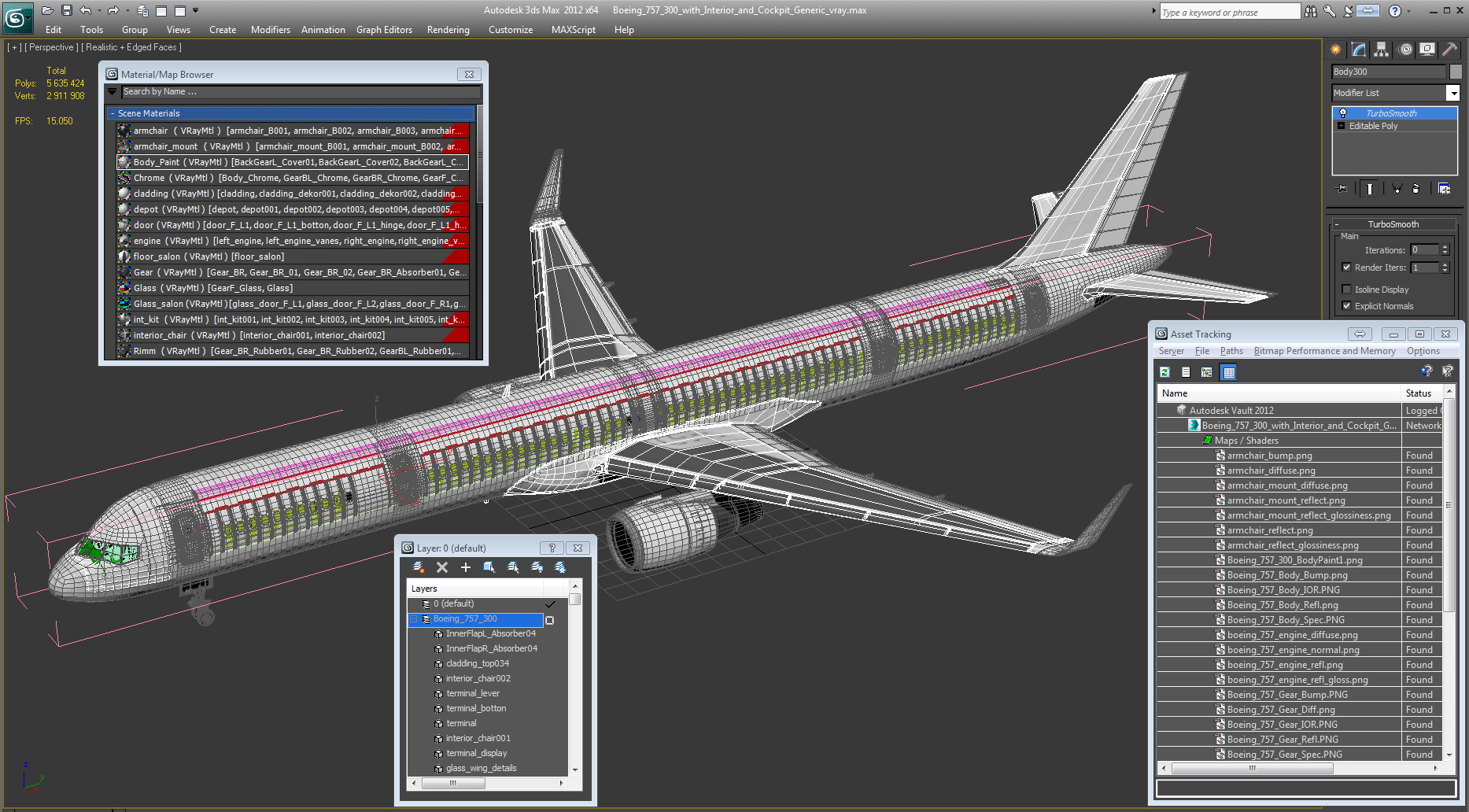Screen dimensions: 1469x812
Task: Click the Realistic + Edged Faces label
Action: (x=131, y=47)
